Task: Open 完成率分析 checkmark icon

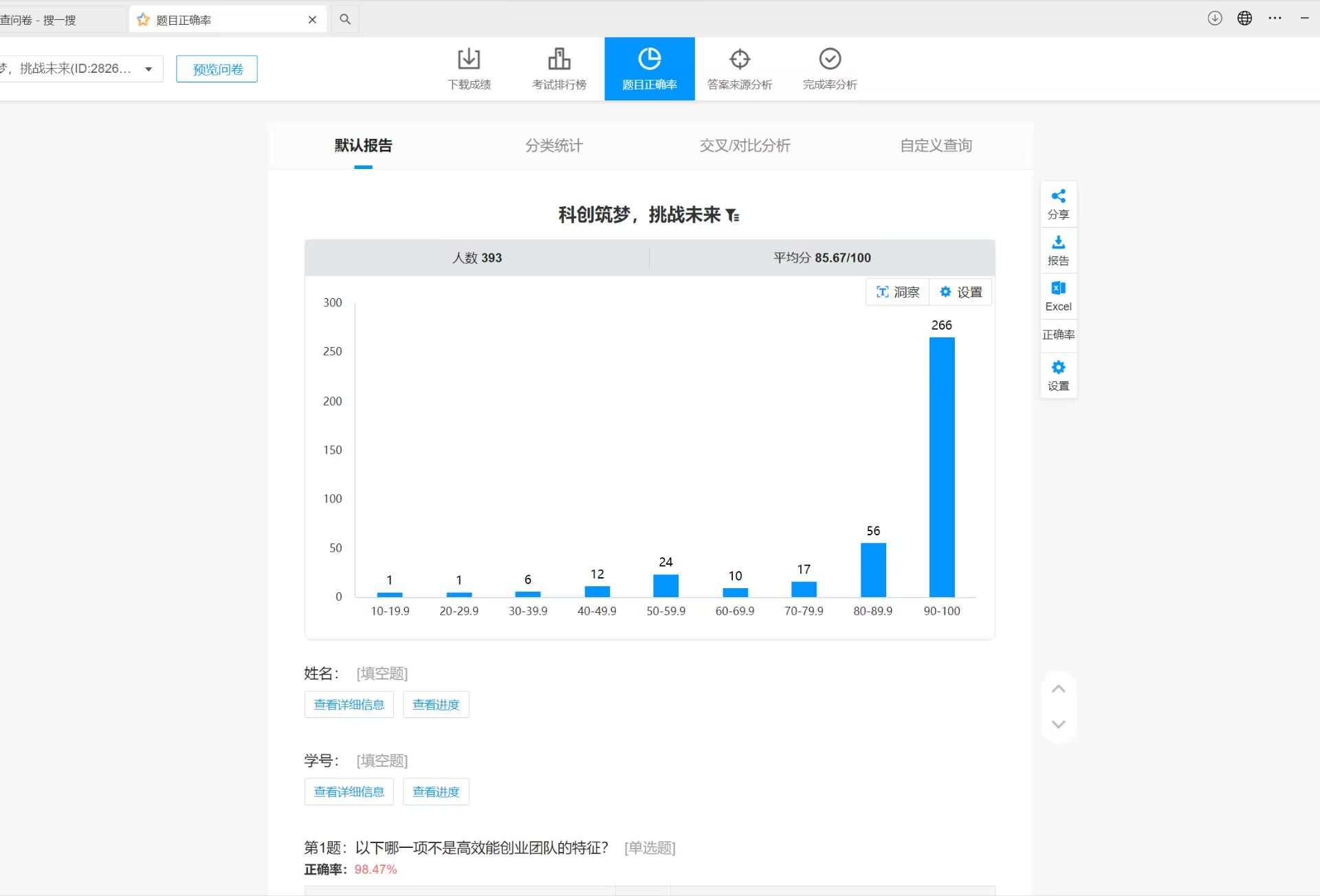Action: [x=830, y=60]
